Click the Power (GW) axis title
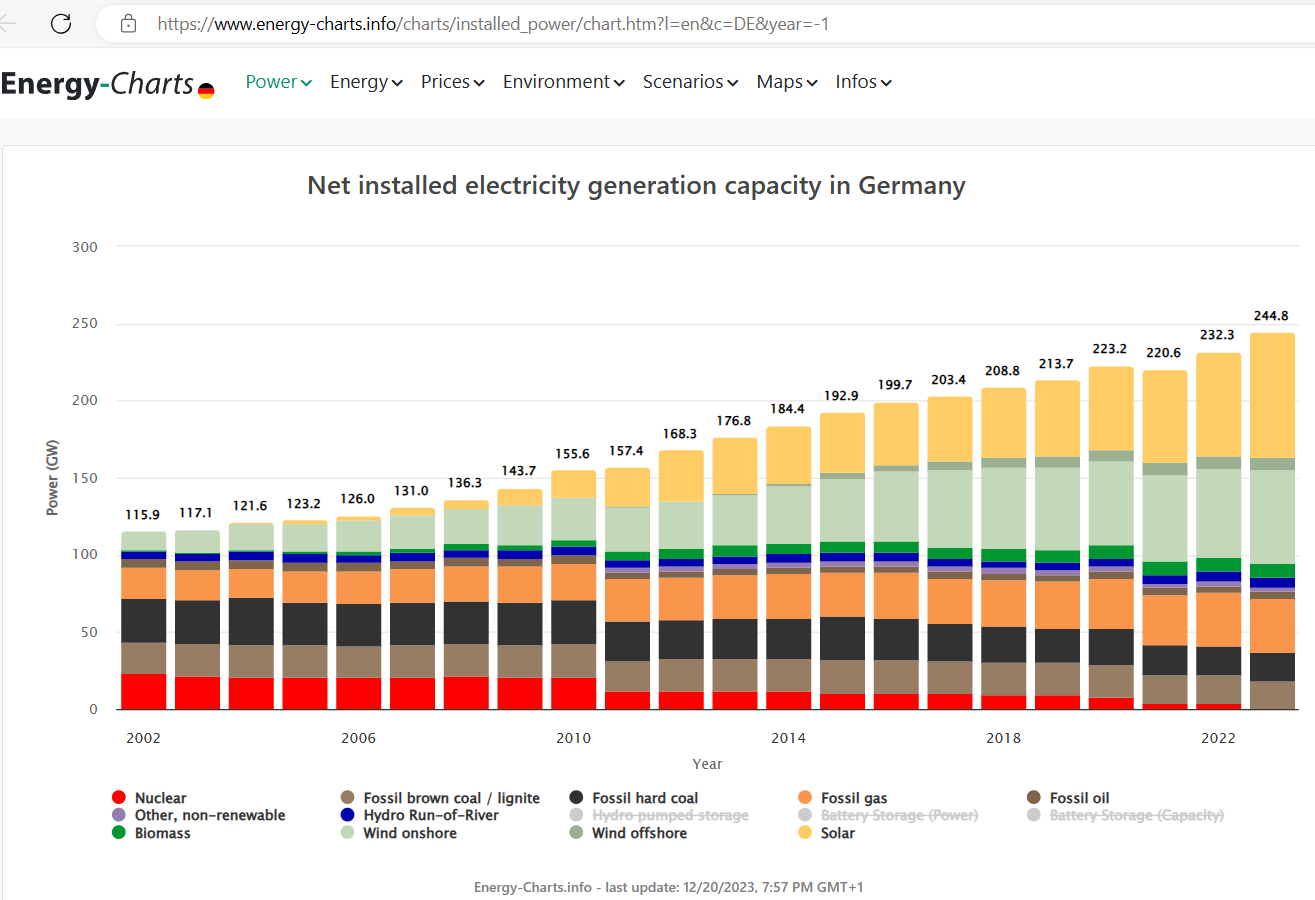The image size is (1315, 900). [52, 477]
